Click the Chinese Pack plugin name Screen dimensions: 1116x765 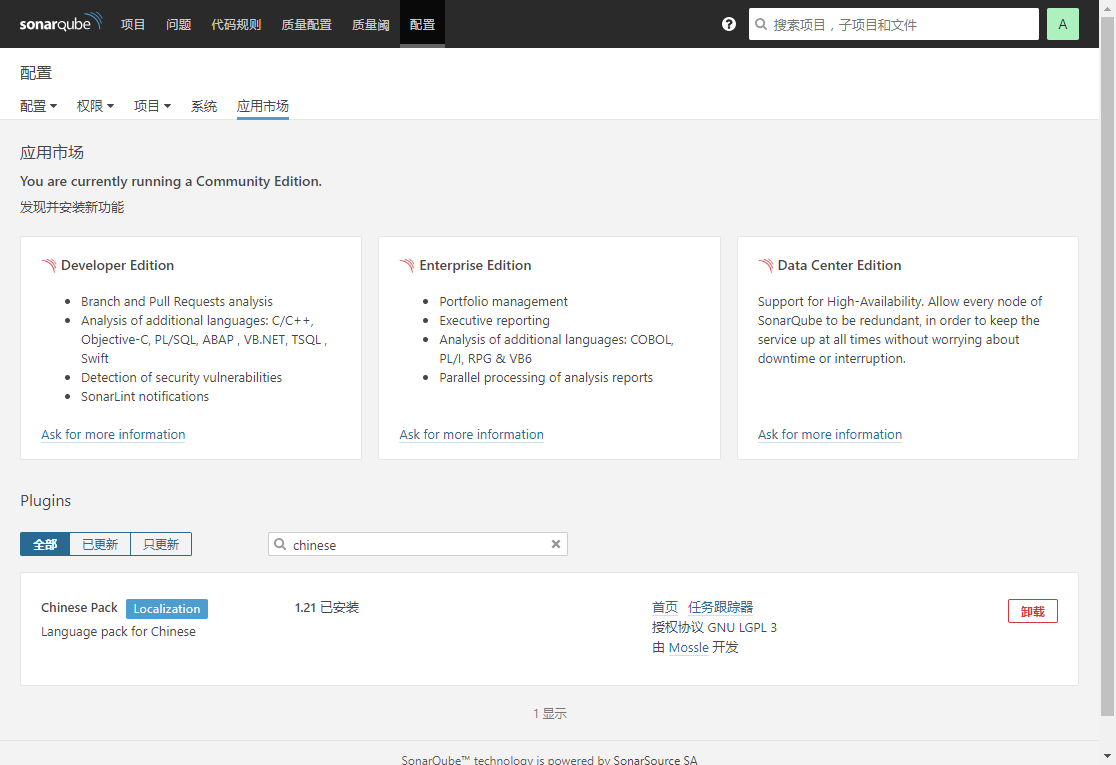pos(79,608)
